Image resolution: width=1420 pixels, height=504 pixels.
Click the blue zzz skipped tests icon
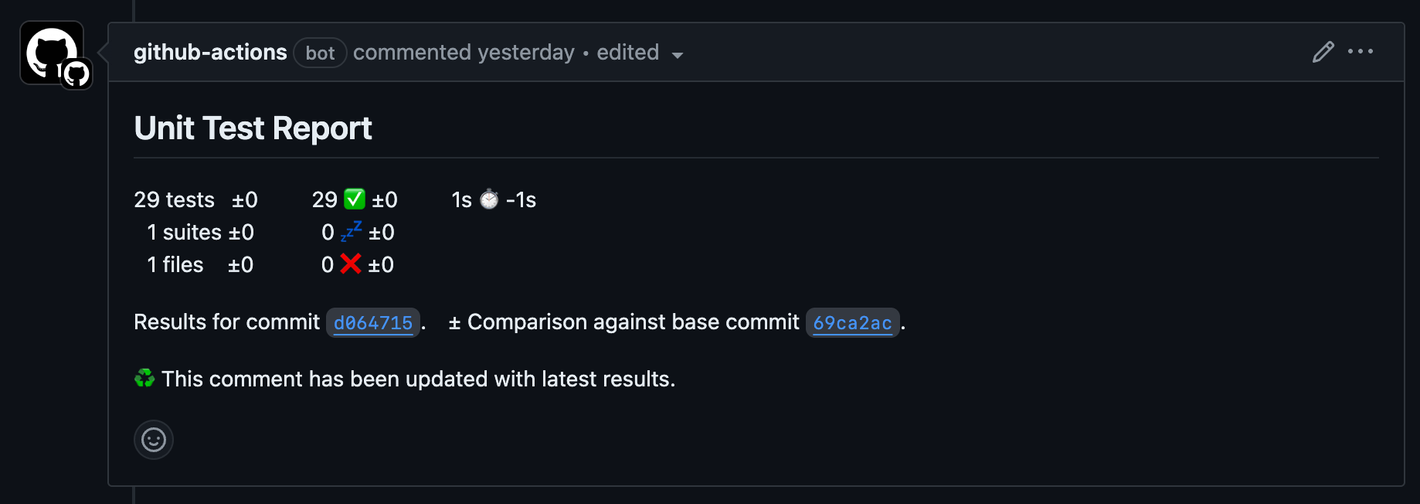(351, 232)
